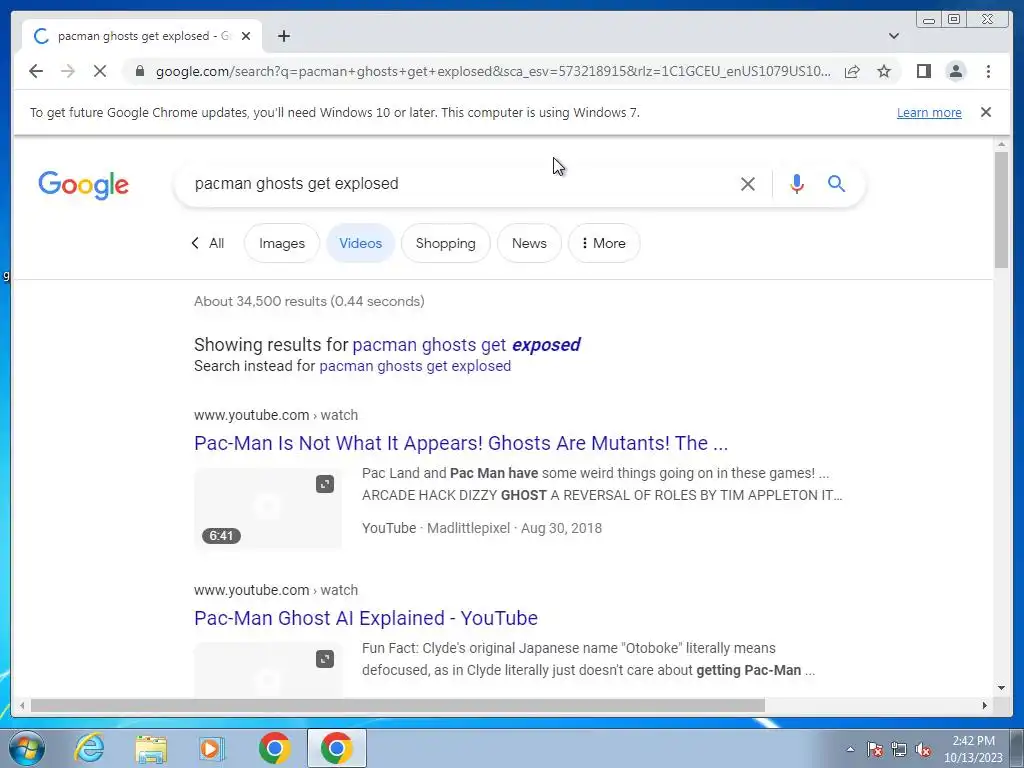Submit search with the magnifier icon
The height and width of the screenshot is (768, 1024).
[x=837, y=184]
